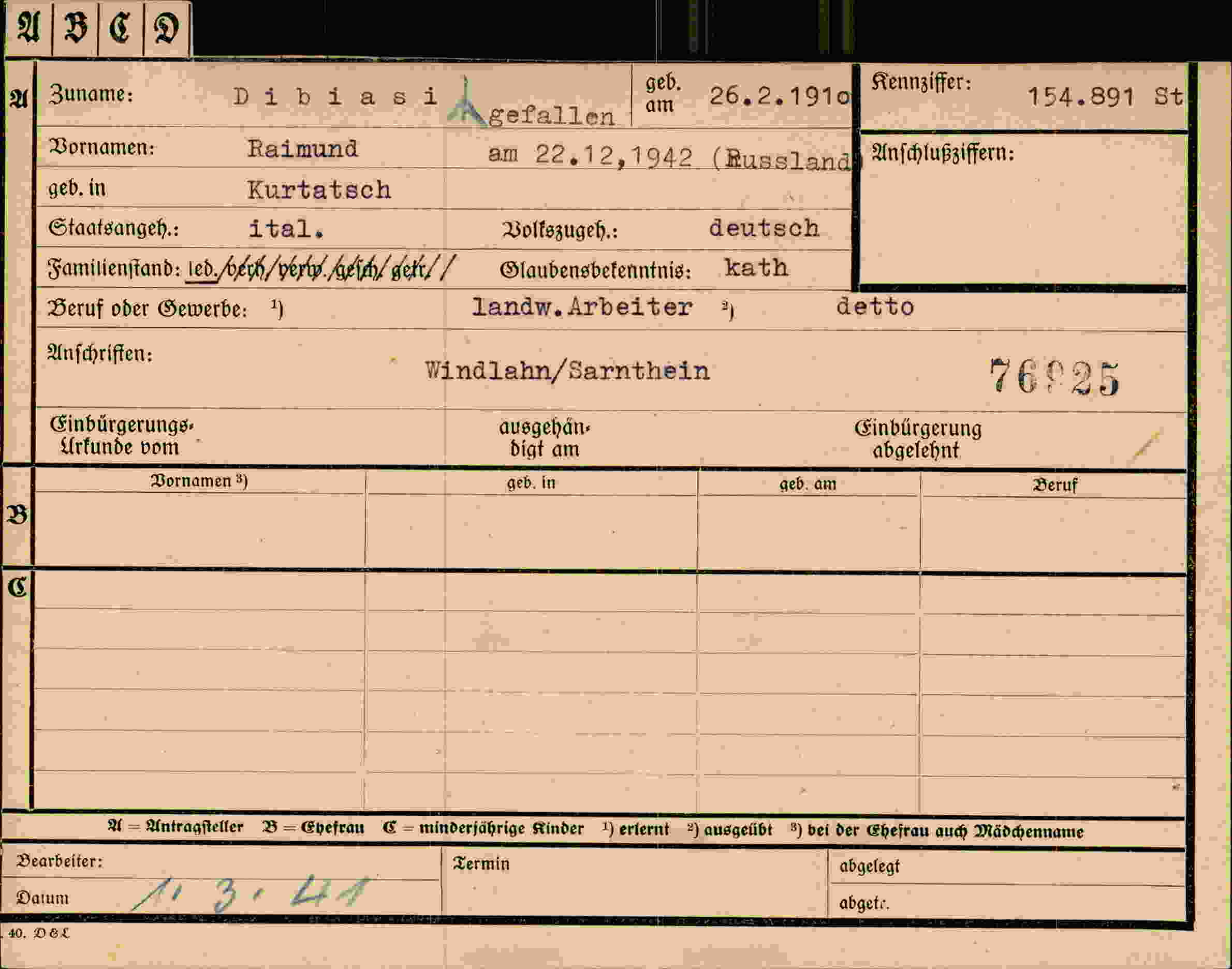Click the 'Einbürgerungs-Urkunde vom' label
1232x969 pixels.
pyautogui.click(x=121, y=436)
